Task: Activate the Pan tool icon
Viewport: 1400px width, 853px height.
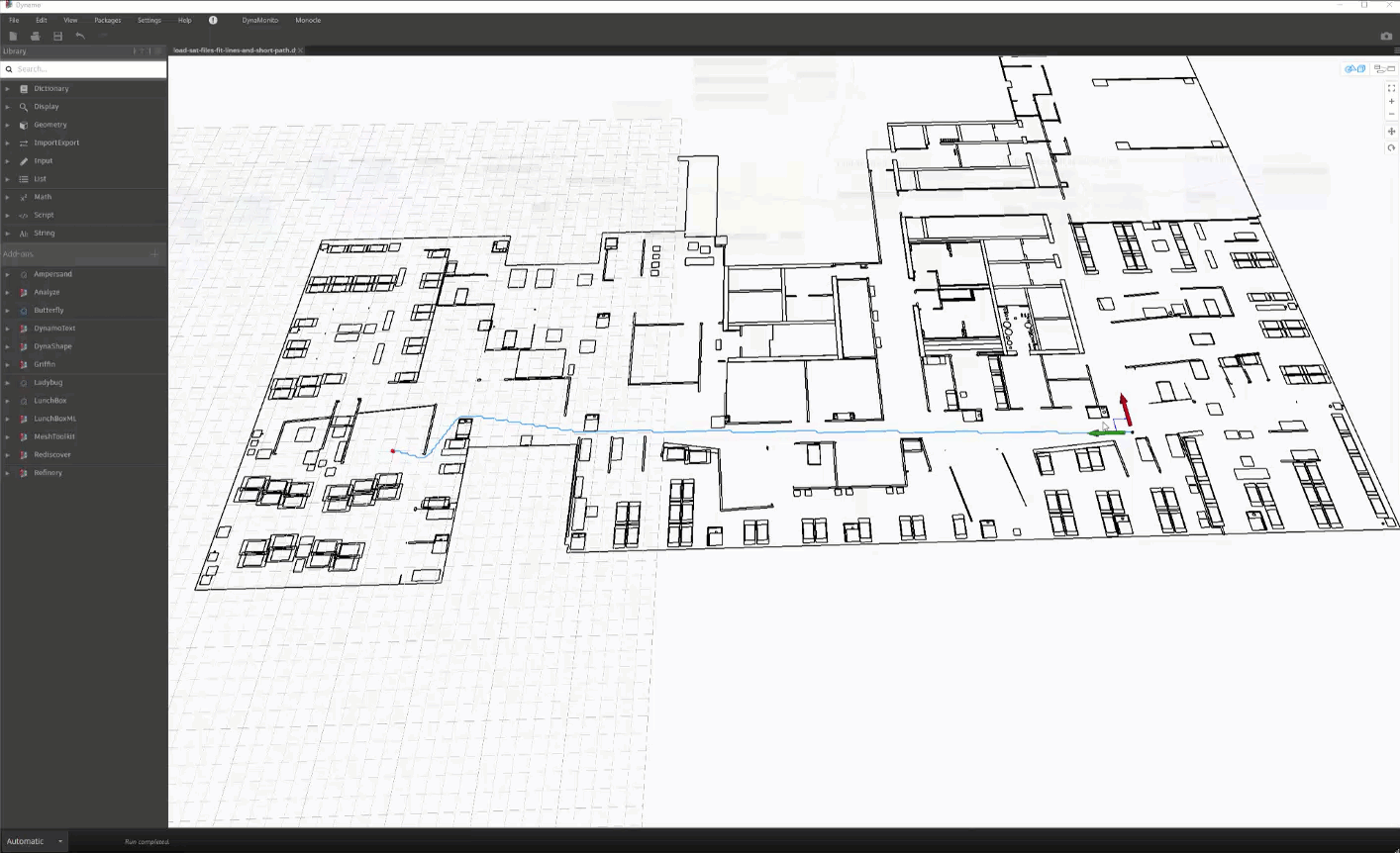Action: click(1391, 132)
